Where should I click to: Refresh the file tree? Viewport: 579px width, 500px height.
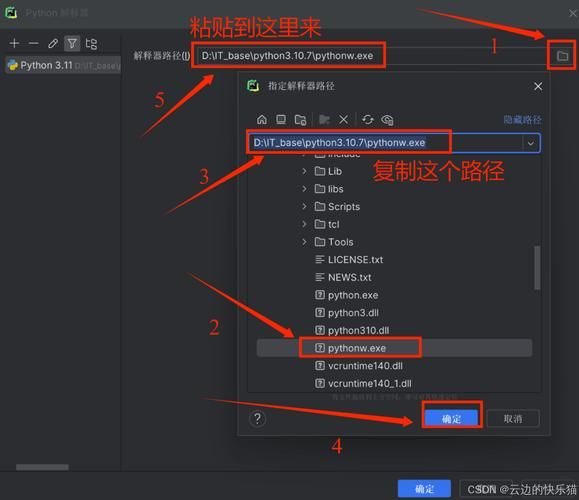367,120
